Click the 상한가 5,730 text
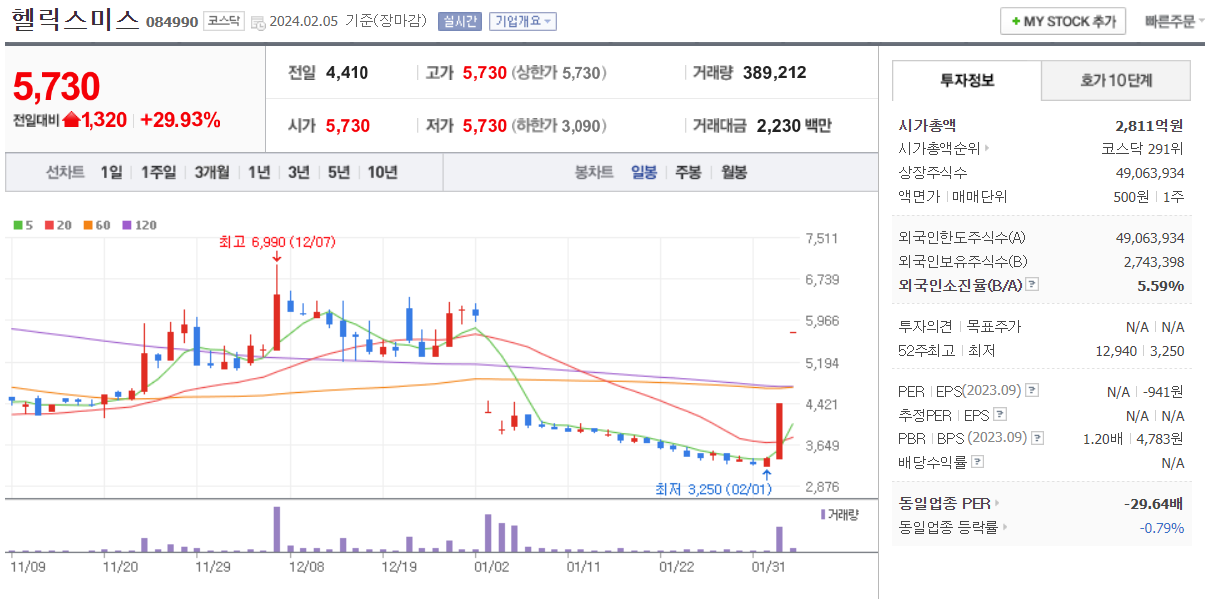The image size is (1205, 599). pyautogui.click(x=559, y=72)
